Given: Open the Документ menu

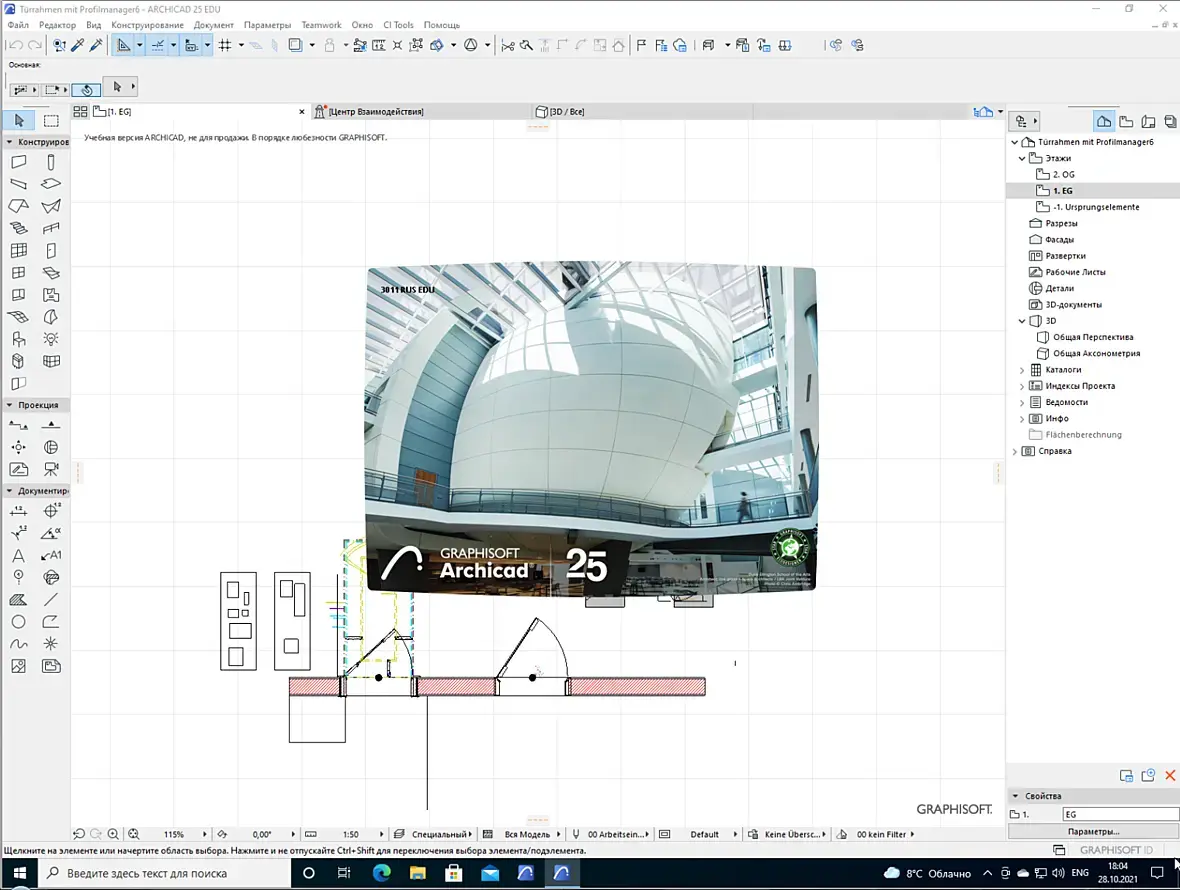Looking at the screenshot, I should point(214,25).
